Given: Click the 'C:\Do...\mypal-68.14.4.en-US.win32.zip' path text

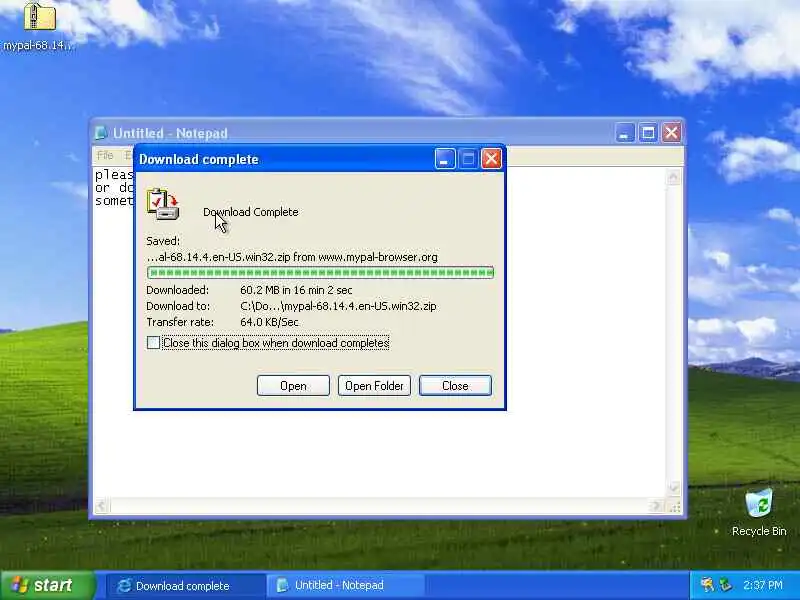Looking at the screenshot, I should pos(338,306).
